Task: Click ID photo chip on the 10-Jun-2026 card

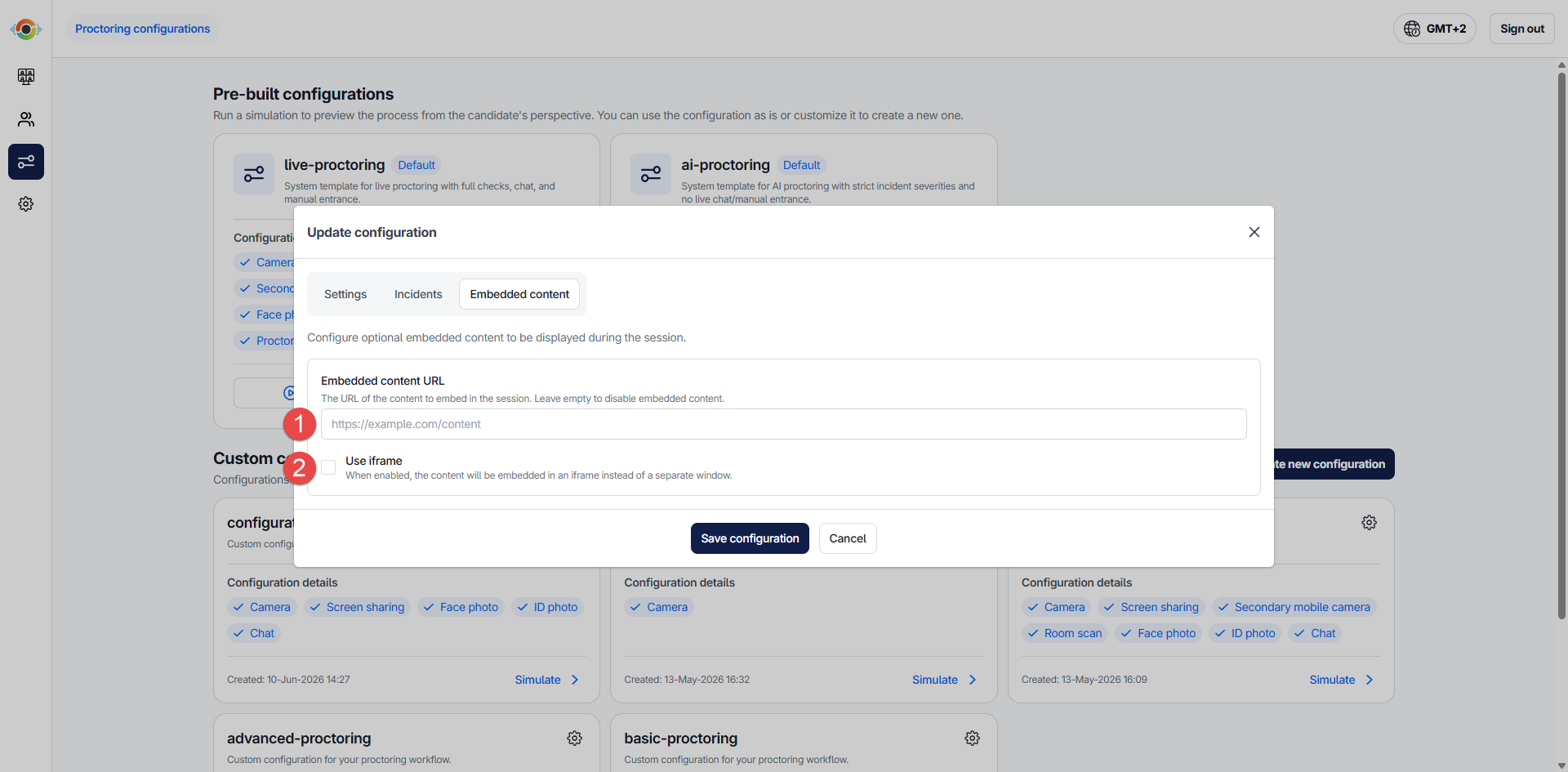Action: pyautogui.click(x=547, y=607)
